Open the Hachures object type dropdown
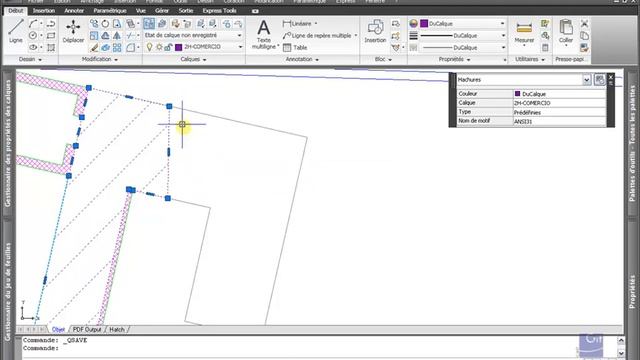Viewport: 640px width, 360px height. coord(587,80)
